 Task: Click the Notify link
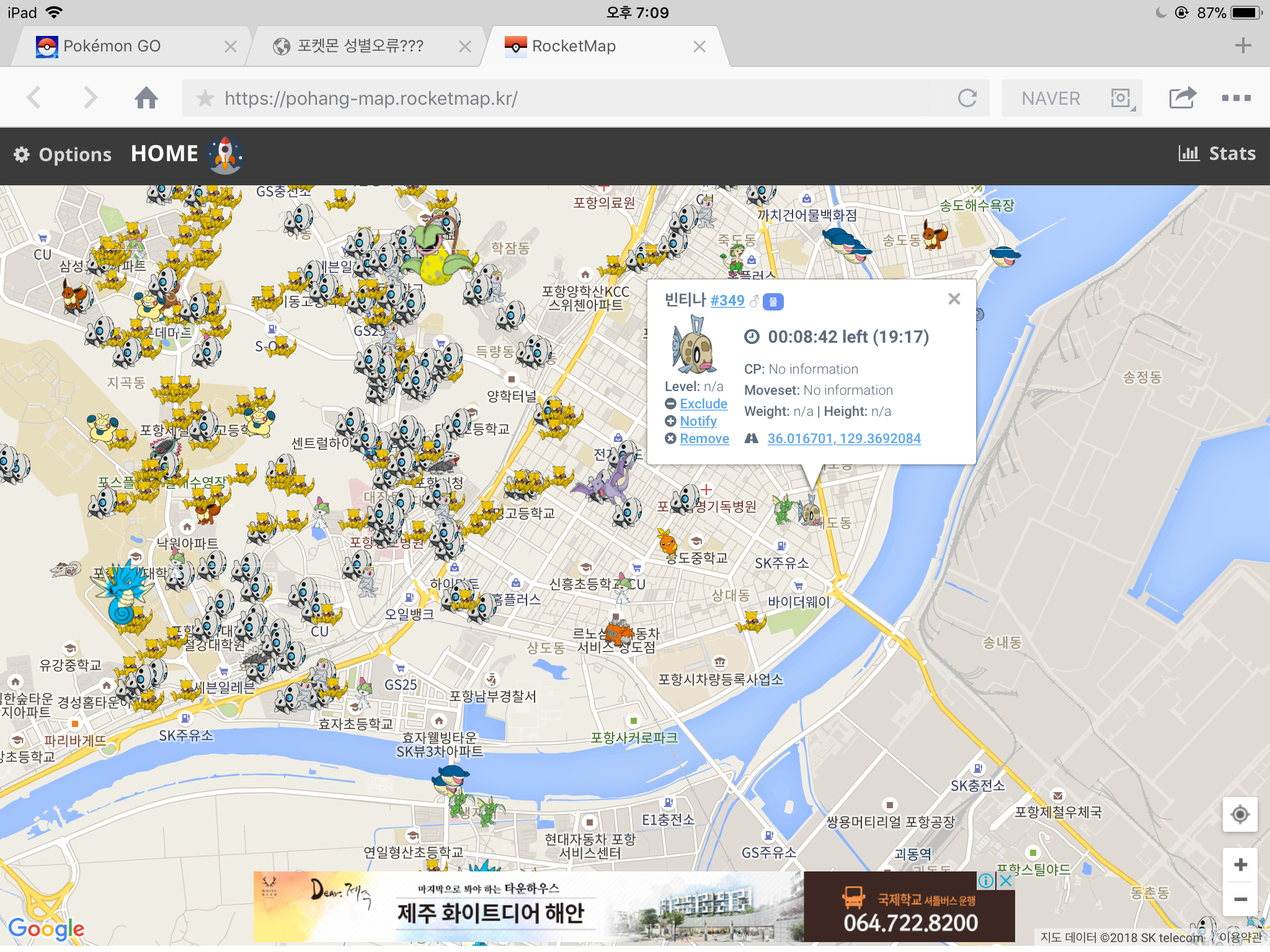[698, 421]
